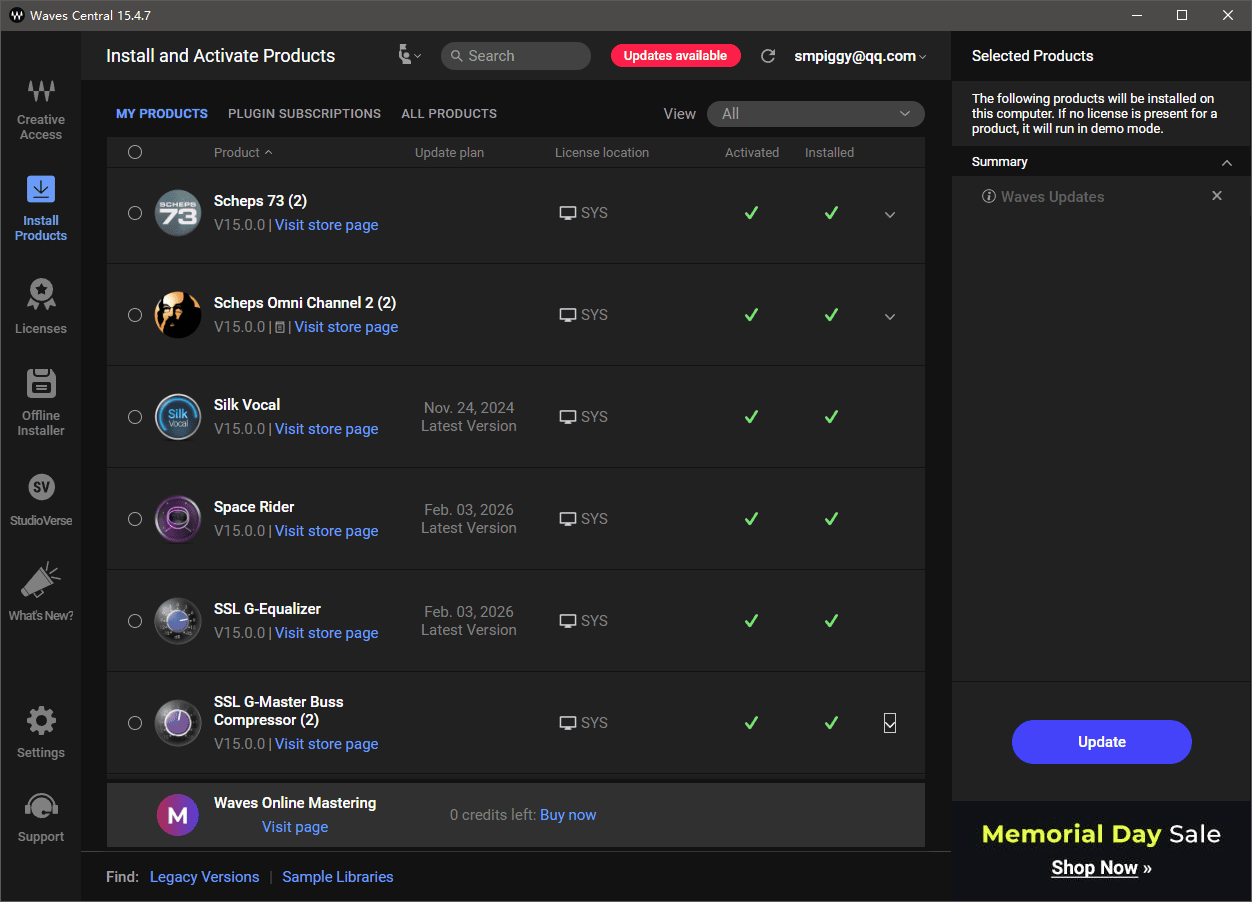Switch to the PLUGIN SUBSCRIPTIONS tab
Image resolution: width=1252 pixels, height=902 pixels.
click(304, 114)
